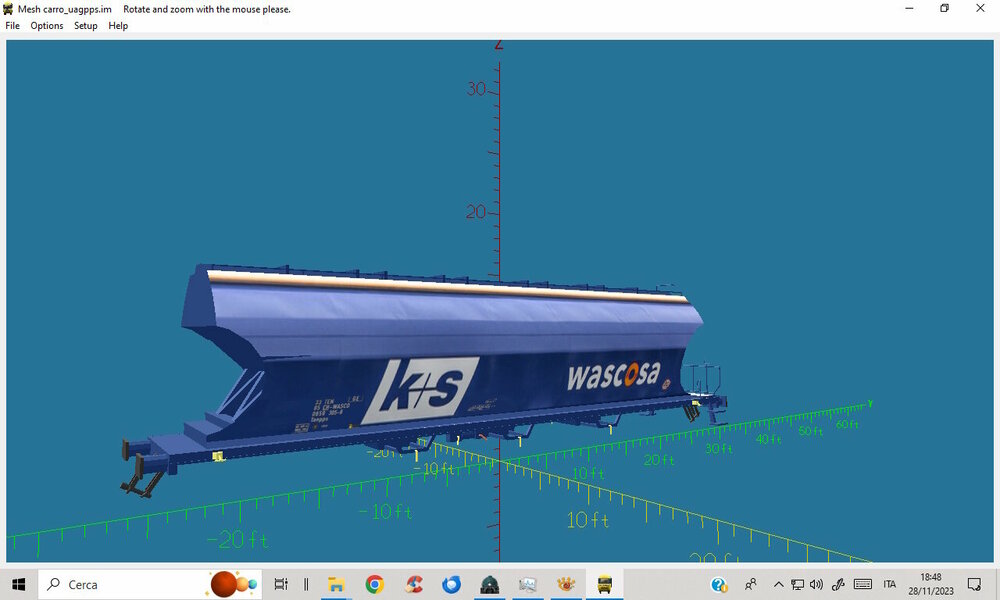Viewport: 1000px width, 600px height.
Task: Open the People tray icon
Action: pos(751,584)
